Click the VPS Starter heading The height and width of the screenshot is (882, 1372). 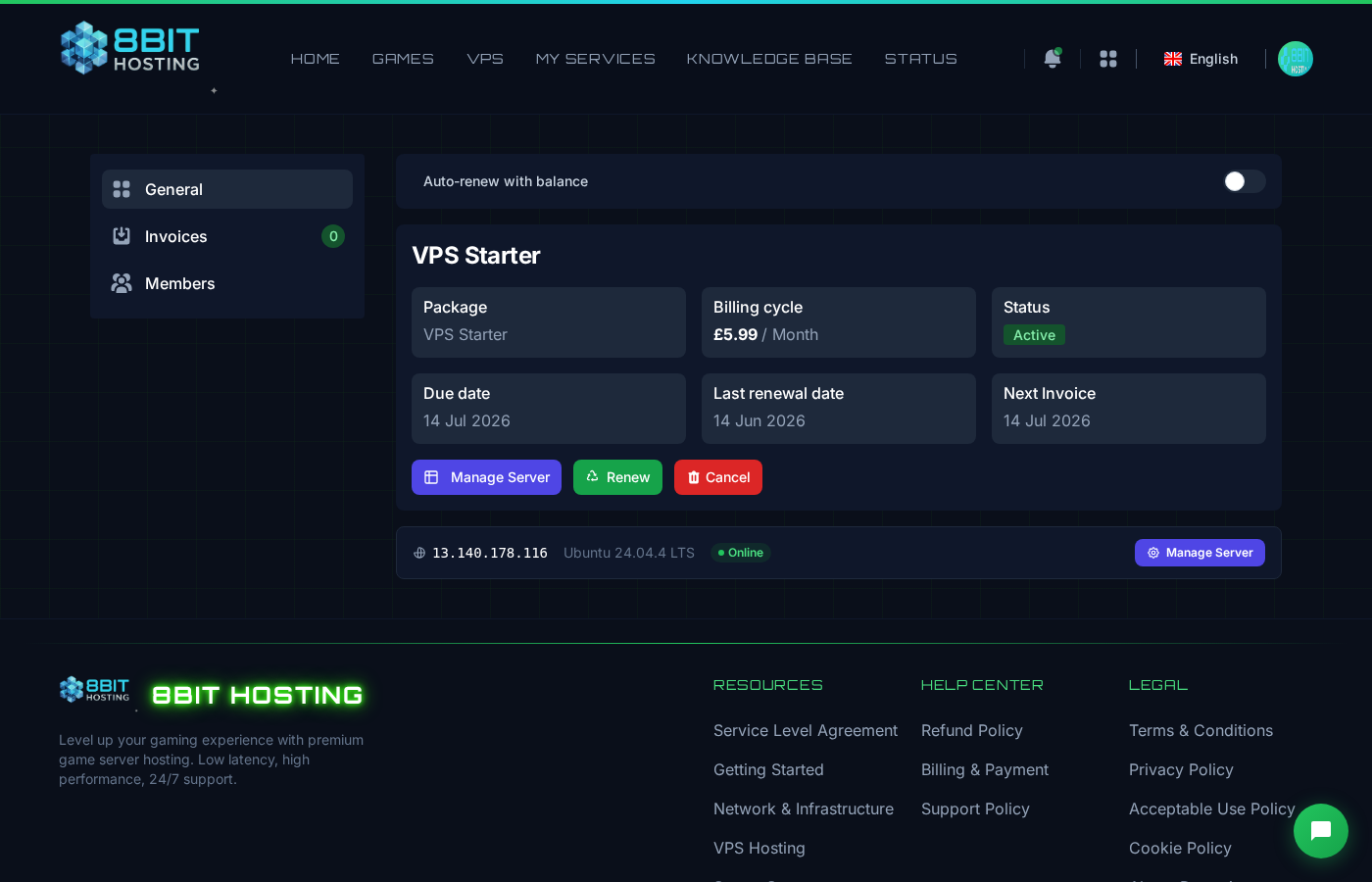tap(476, 256)
